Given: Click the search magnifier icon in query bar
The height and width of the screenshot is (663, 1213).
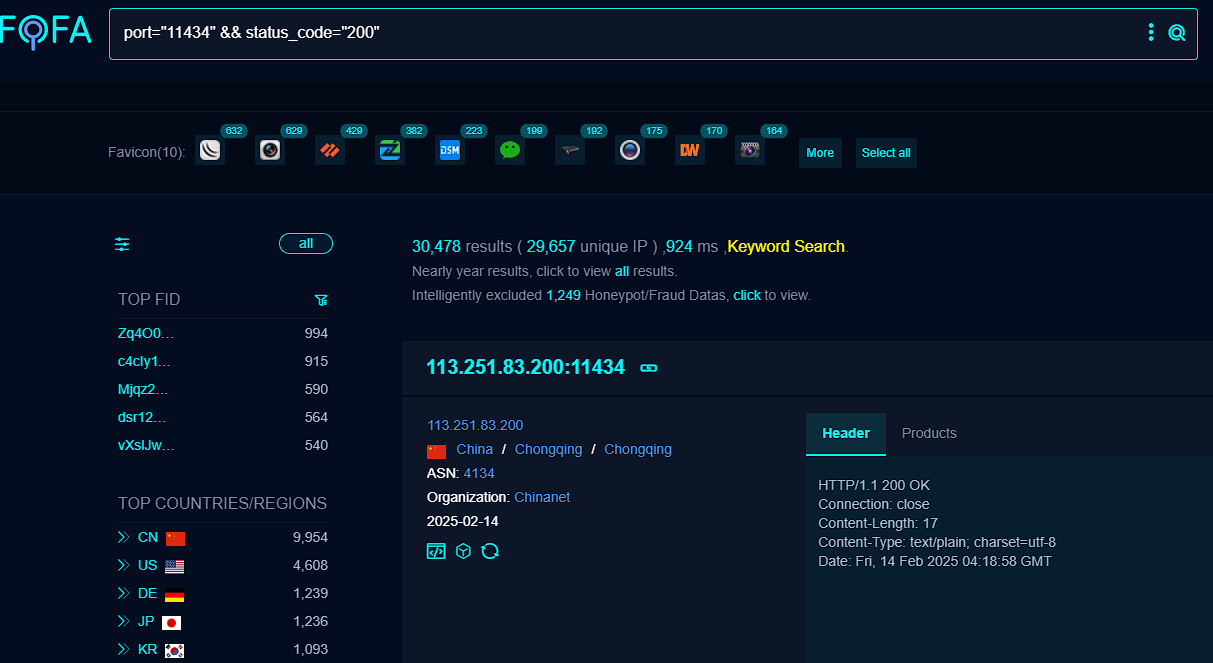Looking at the screenshot, I should pos(1177,33).
